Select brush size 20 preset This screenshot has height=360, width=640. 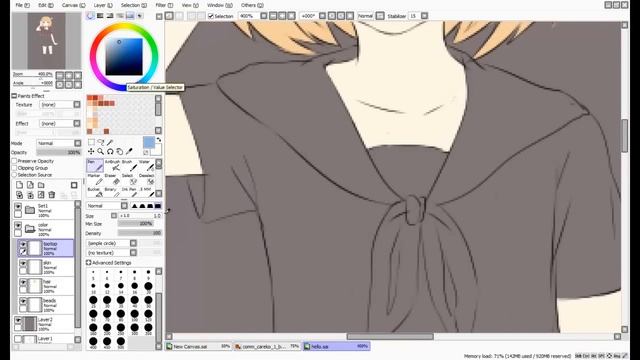click(148, 287)
